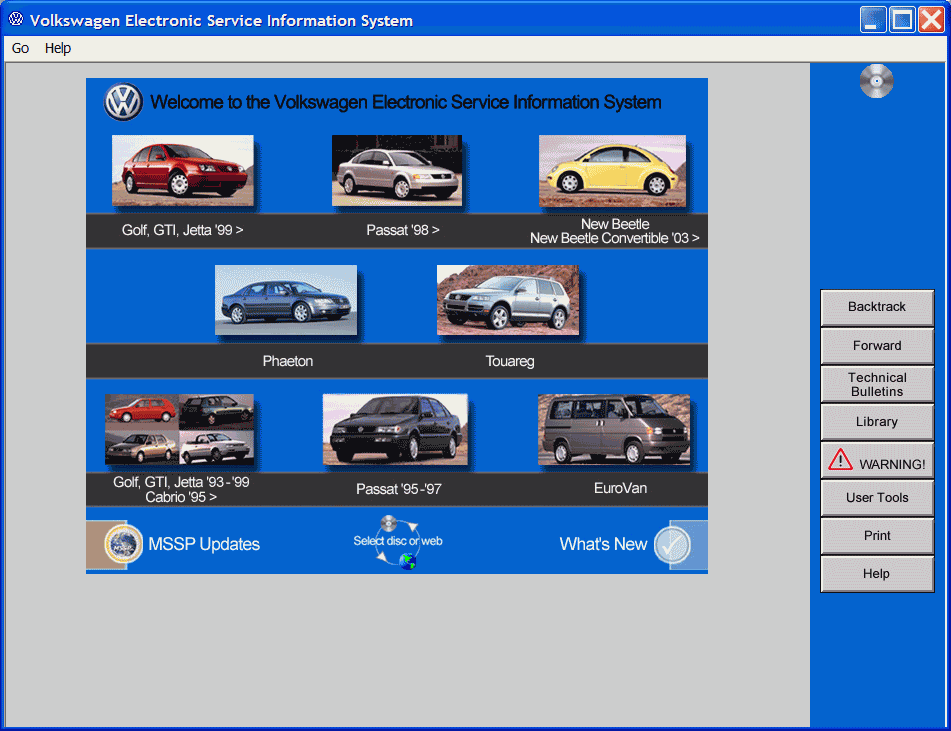Screen dimensions: 951x731
Task: Click New Beetle Convertible '03 > label
Action: [x=614, y=238]
